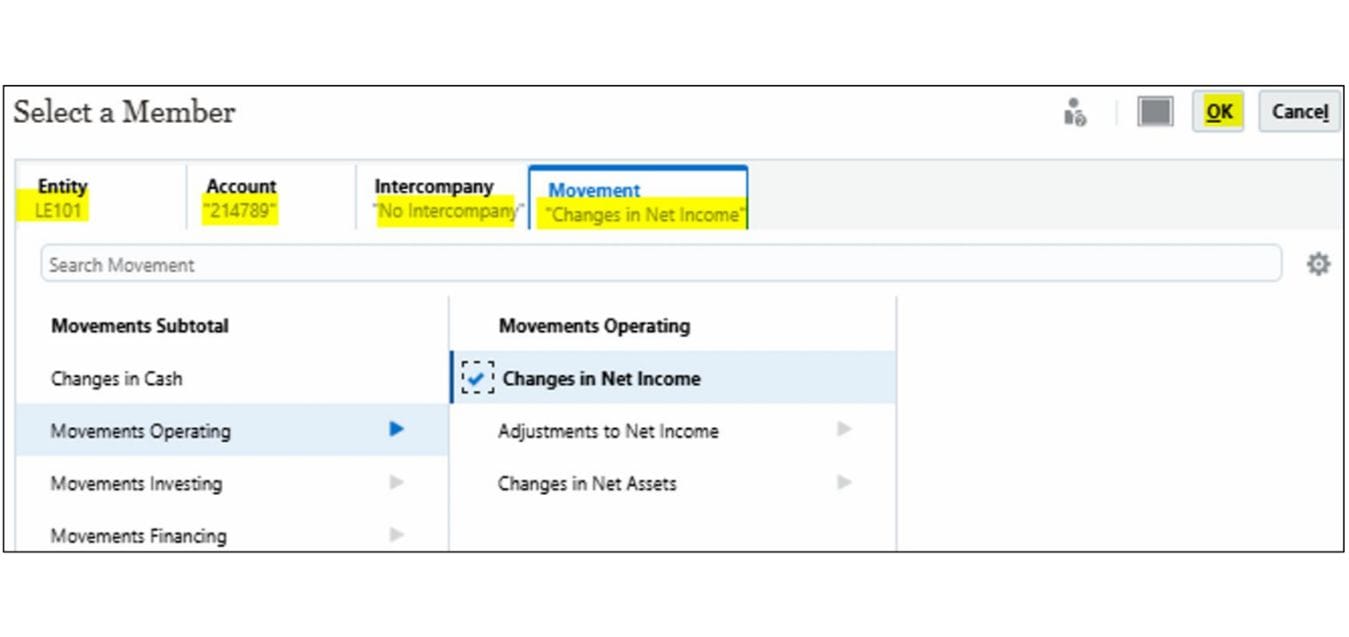Confirm selection with the OK button

[1218, 112]
